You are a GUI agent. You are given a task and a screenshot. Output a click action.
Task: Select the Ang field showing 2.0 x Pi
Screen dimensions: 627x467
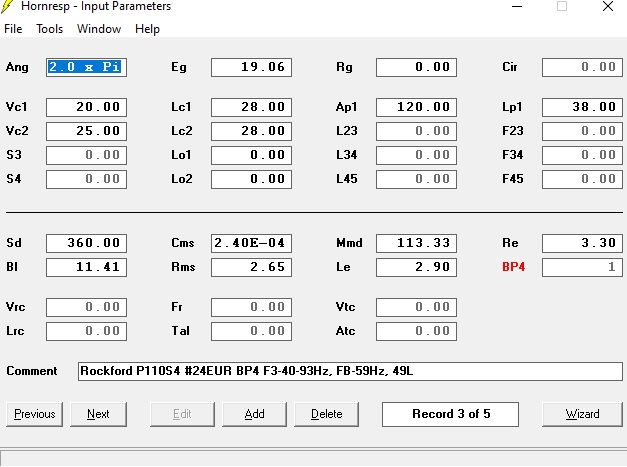click(86, 67)
